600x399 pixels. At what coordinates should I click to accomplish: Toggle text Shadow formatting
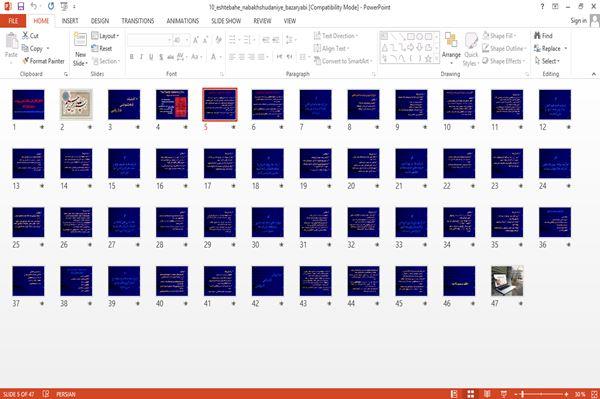[161, 57]
